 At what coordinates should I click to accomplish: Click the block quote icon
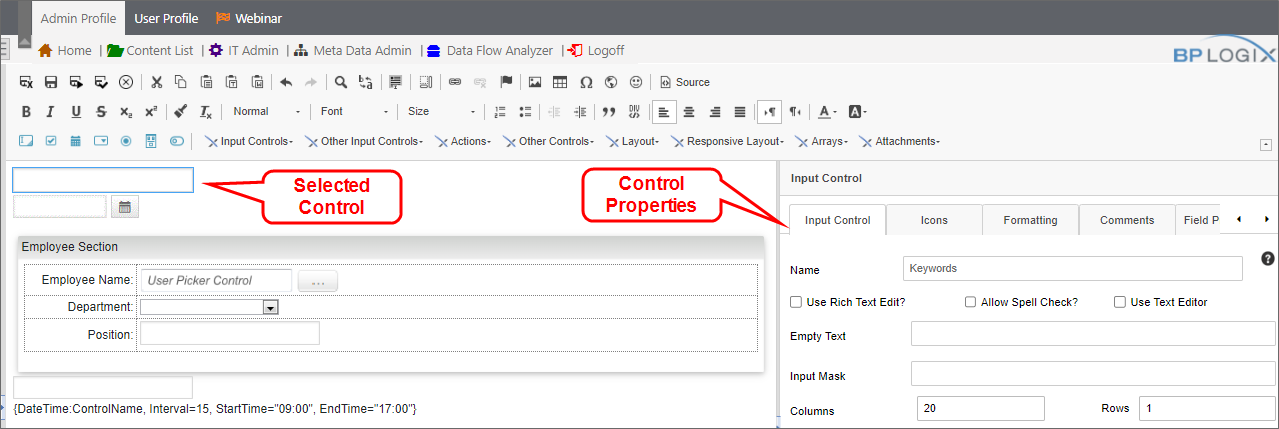608,112
